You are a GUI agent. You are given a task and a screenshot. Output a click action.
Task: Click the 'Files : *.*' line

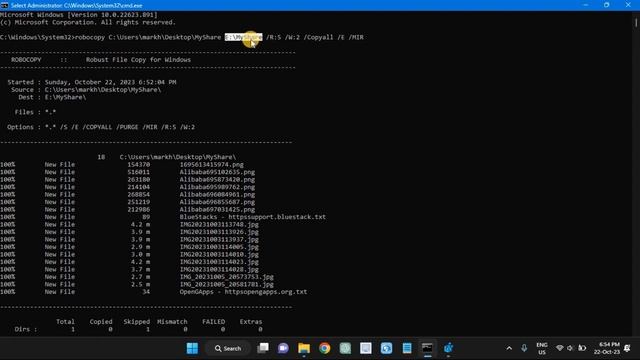coord(35,112)
